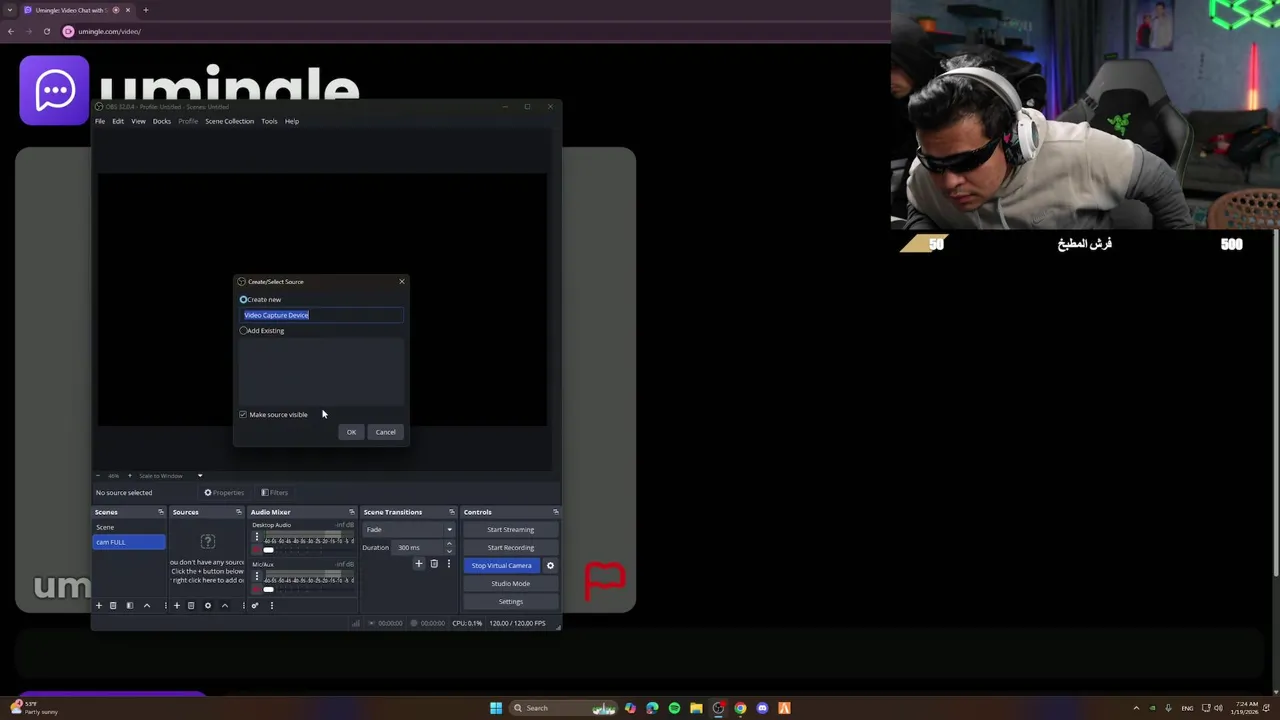Click Start Streaming button
Image resolution: width=1280 pixels, height=720 pixels.
pyautogui.click(x=511, y=530)
